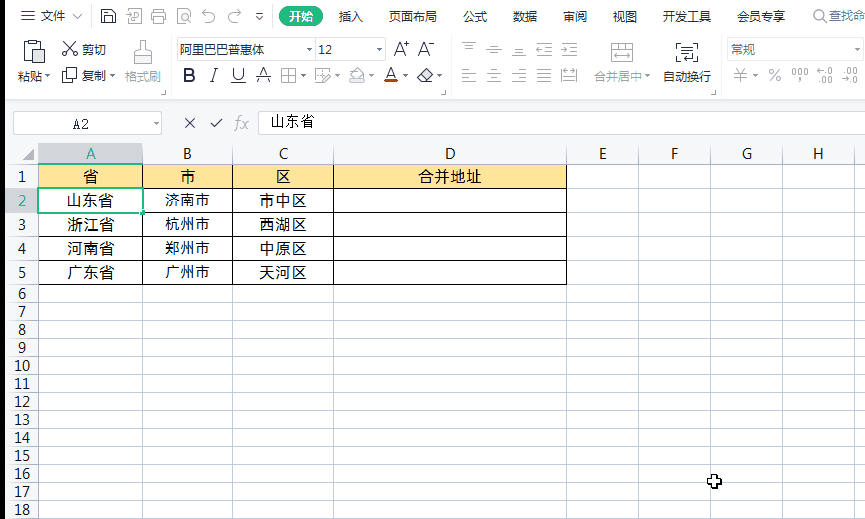
Task: Align text to vertical middle icon
Action: point(494,49)
